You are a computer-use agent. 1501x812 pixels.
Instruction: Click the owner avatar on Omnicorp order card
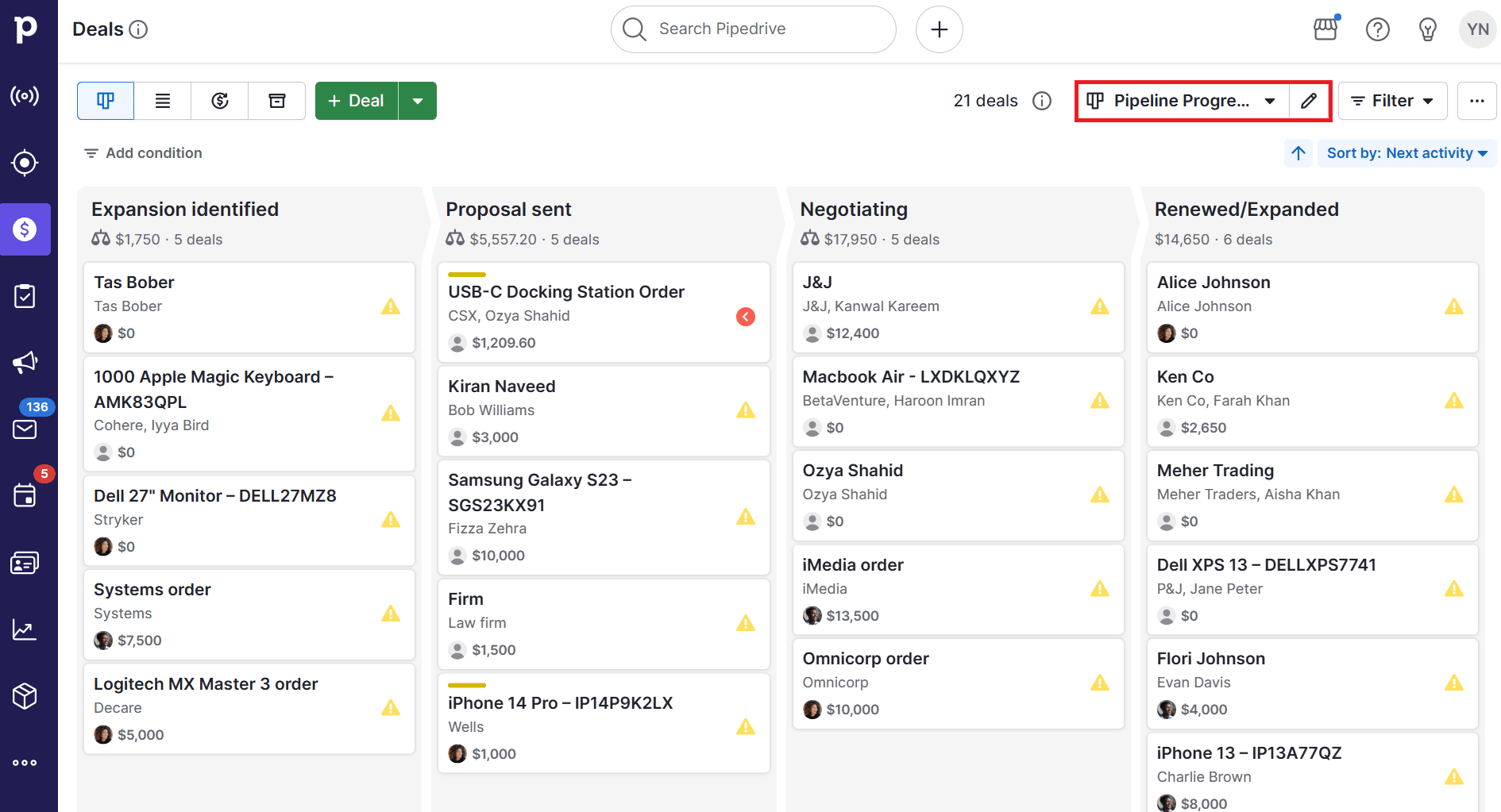click(x=812, y=710)
